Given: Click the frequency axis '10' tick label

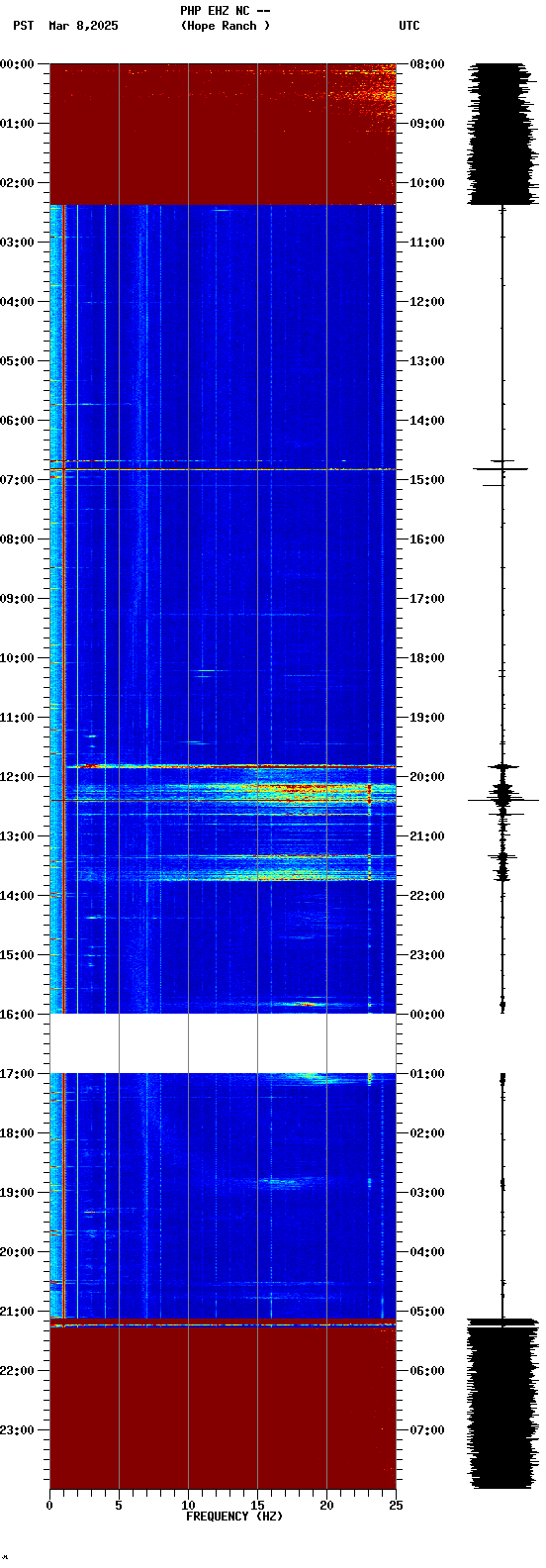Looking at the screenshot, I should click(x=188, y=1506).
